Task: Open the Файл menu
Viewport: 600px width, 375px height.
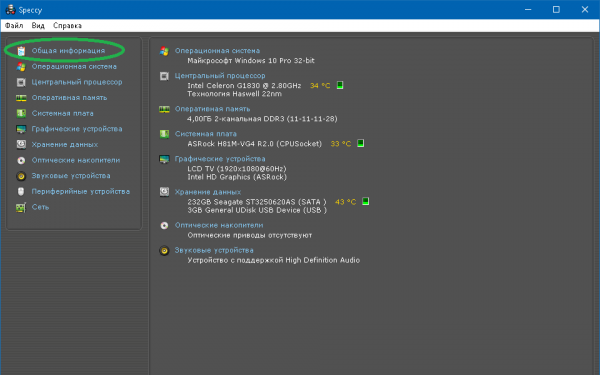Action: pyautogui.click(x=14, y=26)
